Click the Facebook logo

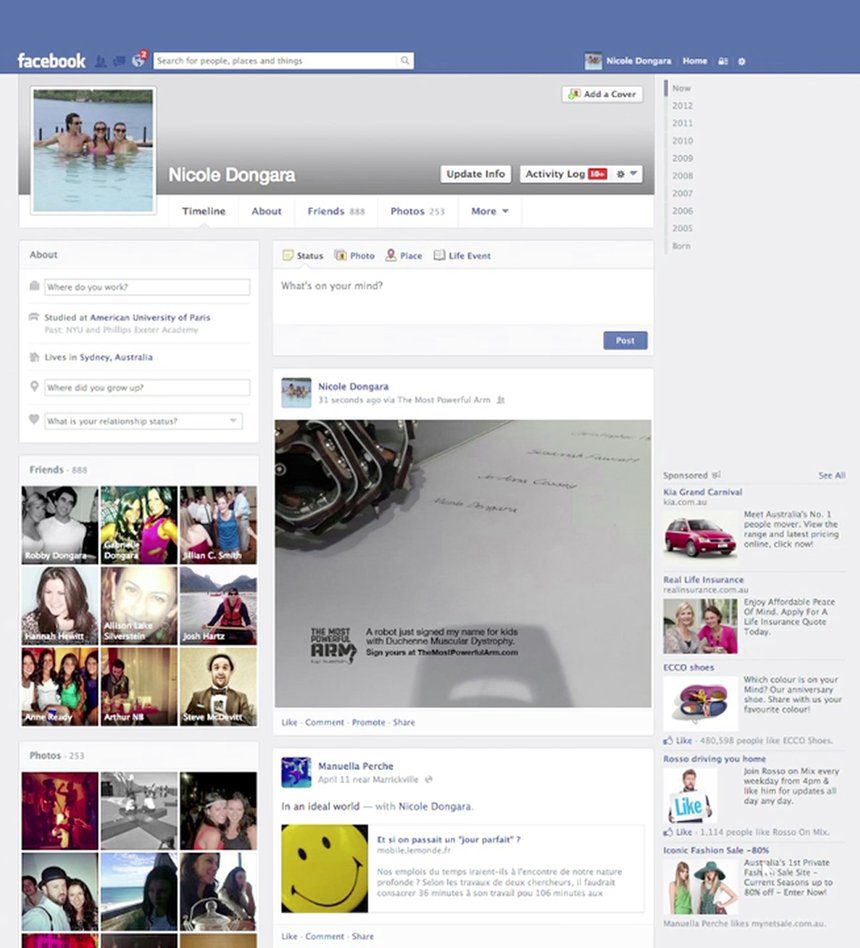point(51,60)
